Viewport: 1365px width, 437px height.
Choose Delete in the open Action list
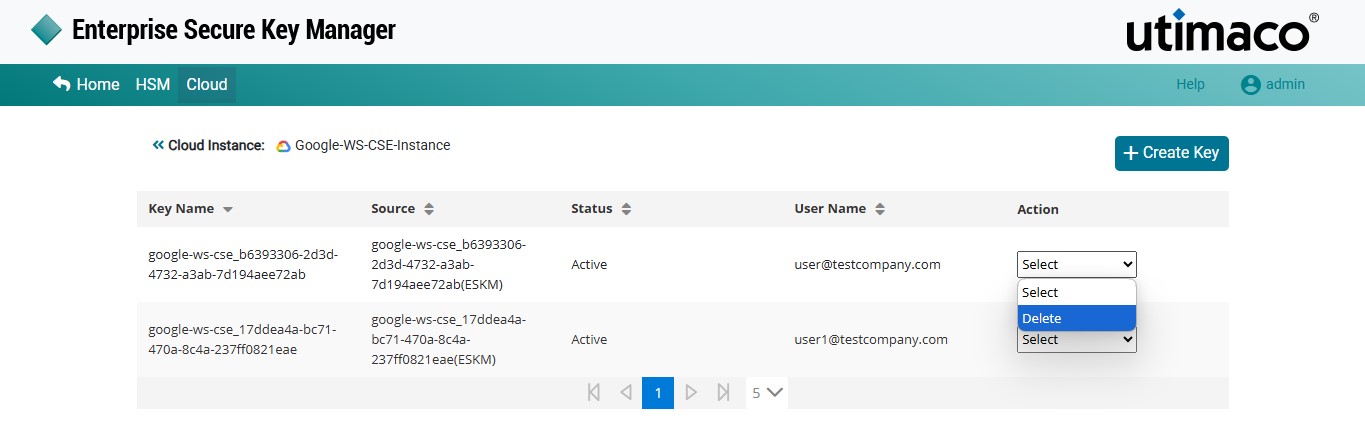click(x=1077, y=318)
